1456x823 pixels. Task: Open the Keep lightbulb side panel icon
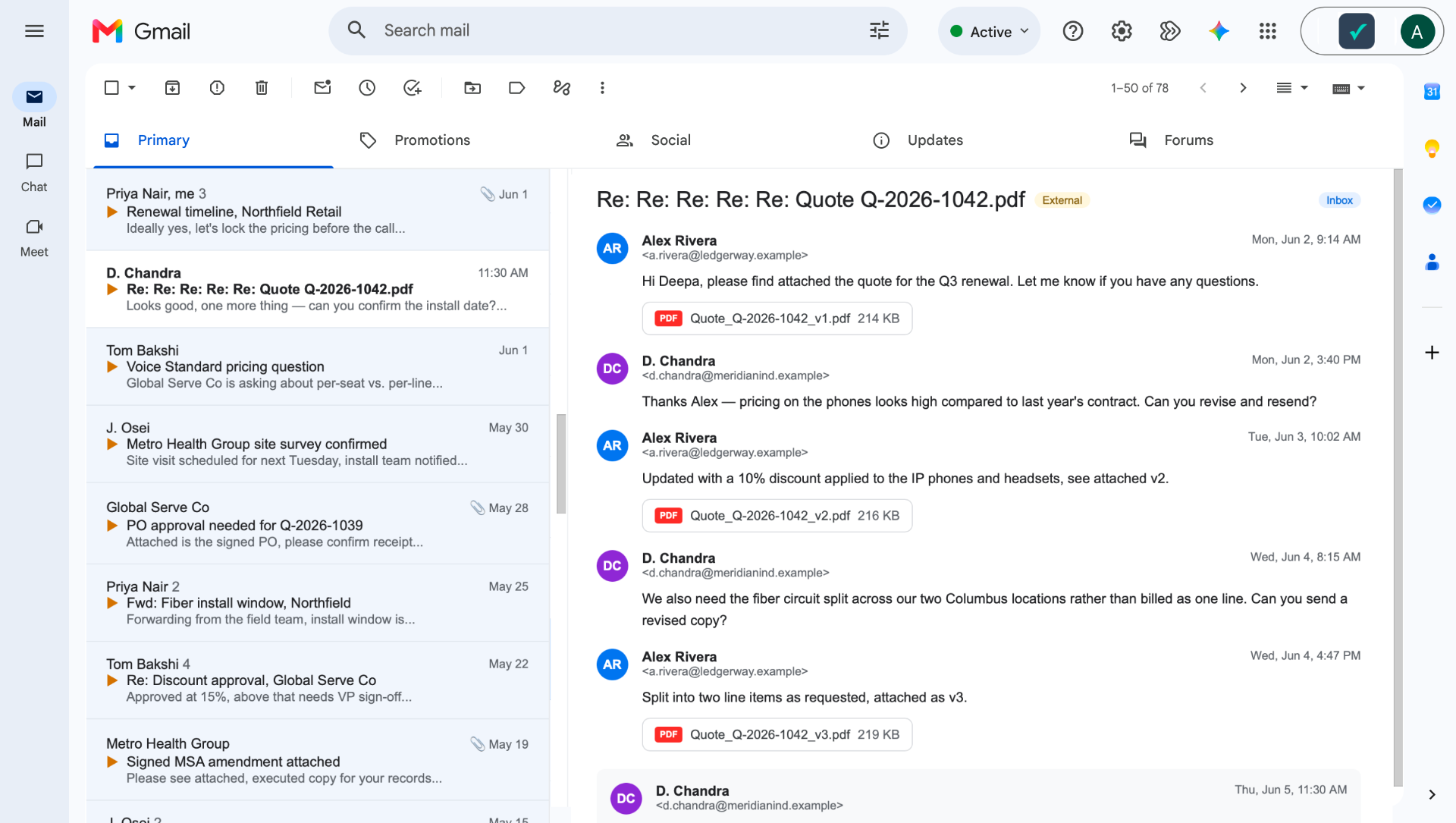(x=1432, y=148)
